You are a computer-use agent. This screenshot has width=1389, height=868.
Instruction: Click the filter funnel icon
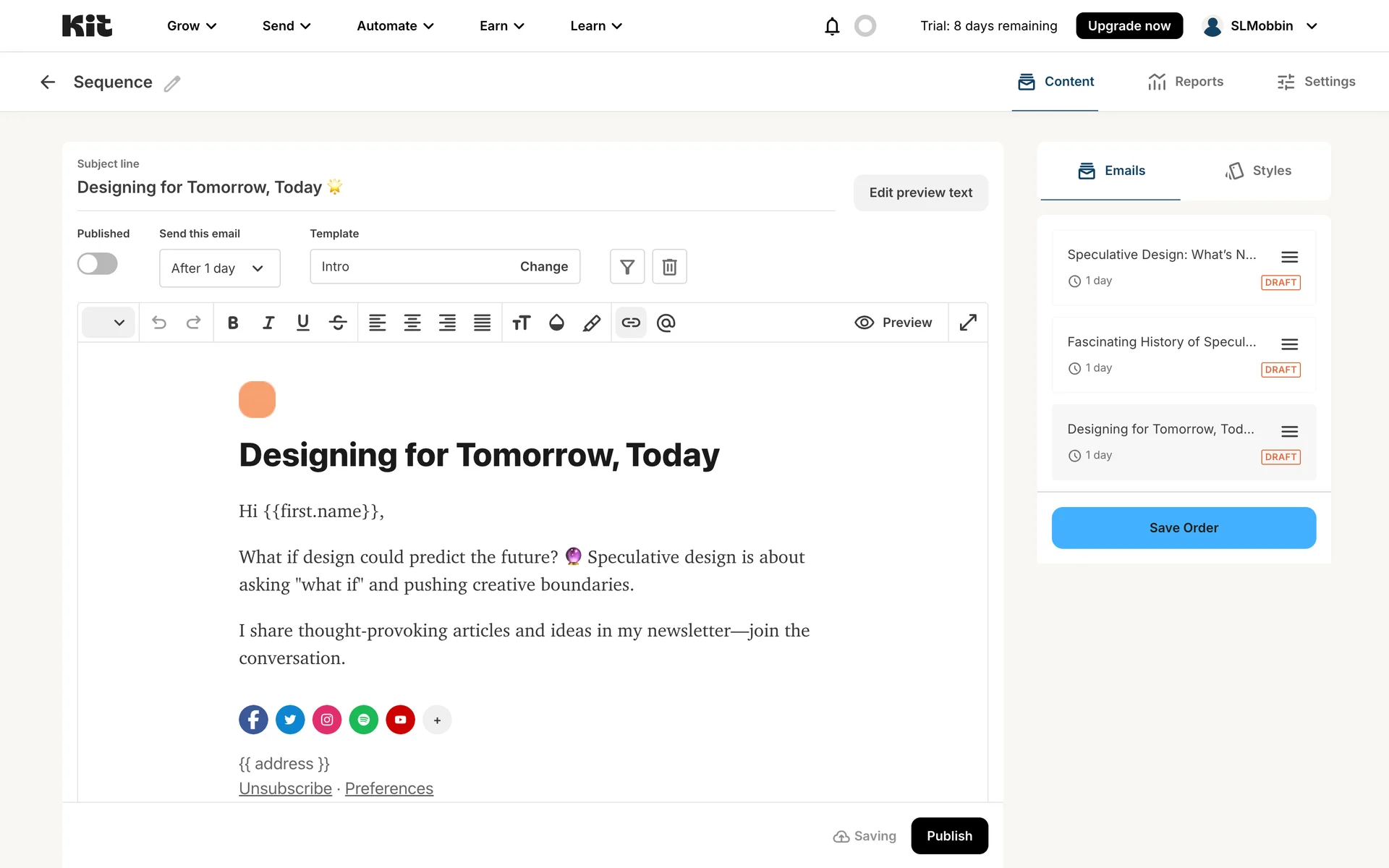(627, 267)
